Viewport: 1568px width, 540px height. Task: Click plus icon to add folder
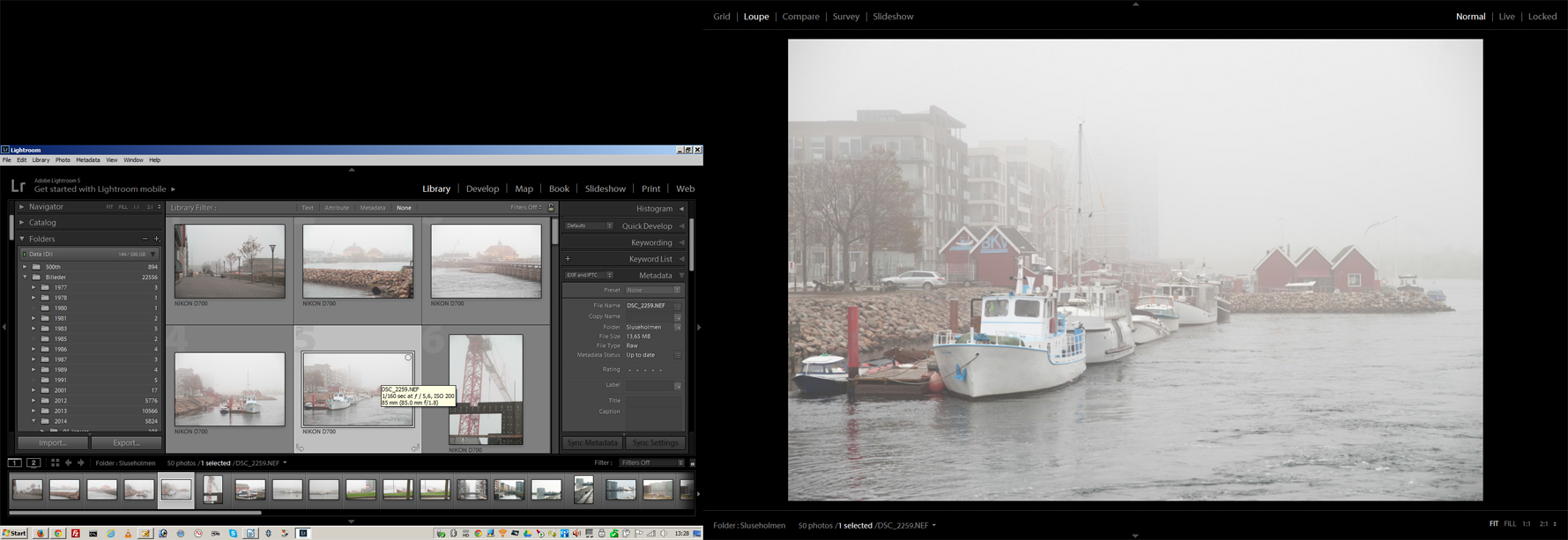(x=157, y=239)
